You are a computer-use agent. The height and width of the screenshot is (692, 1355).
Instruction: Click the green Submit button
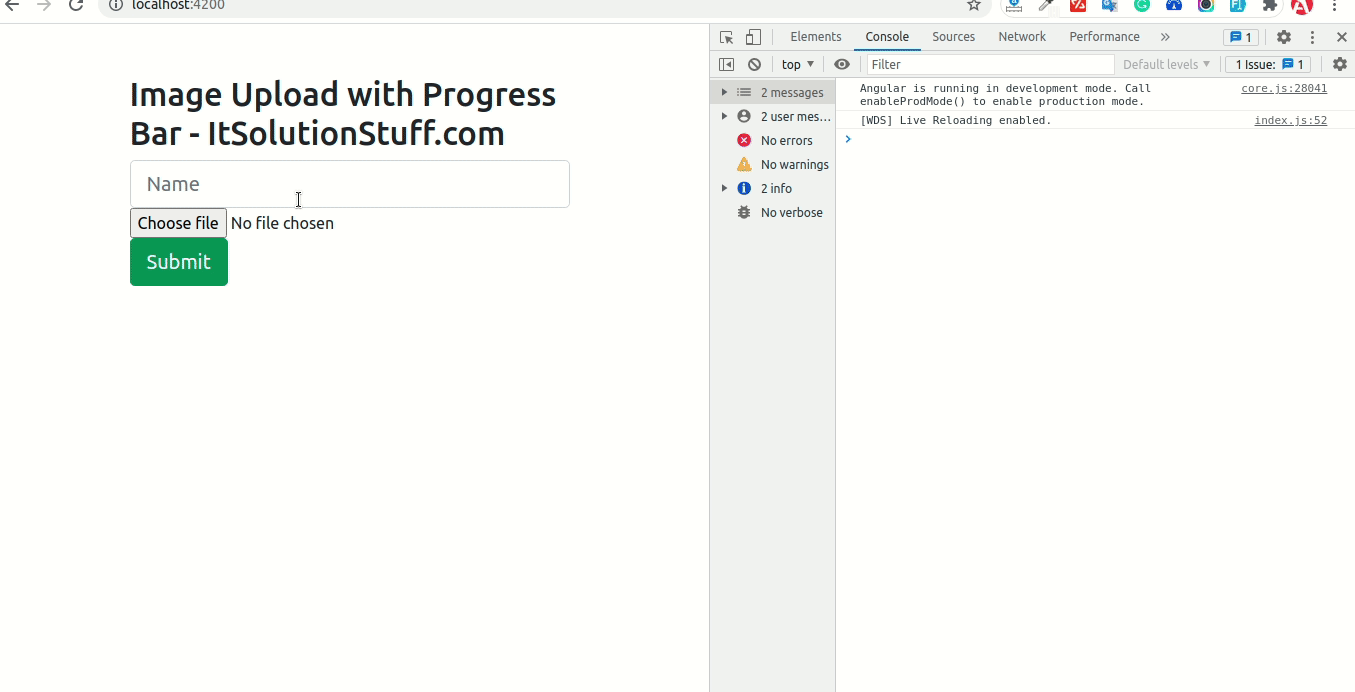(x=178, y=262)
